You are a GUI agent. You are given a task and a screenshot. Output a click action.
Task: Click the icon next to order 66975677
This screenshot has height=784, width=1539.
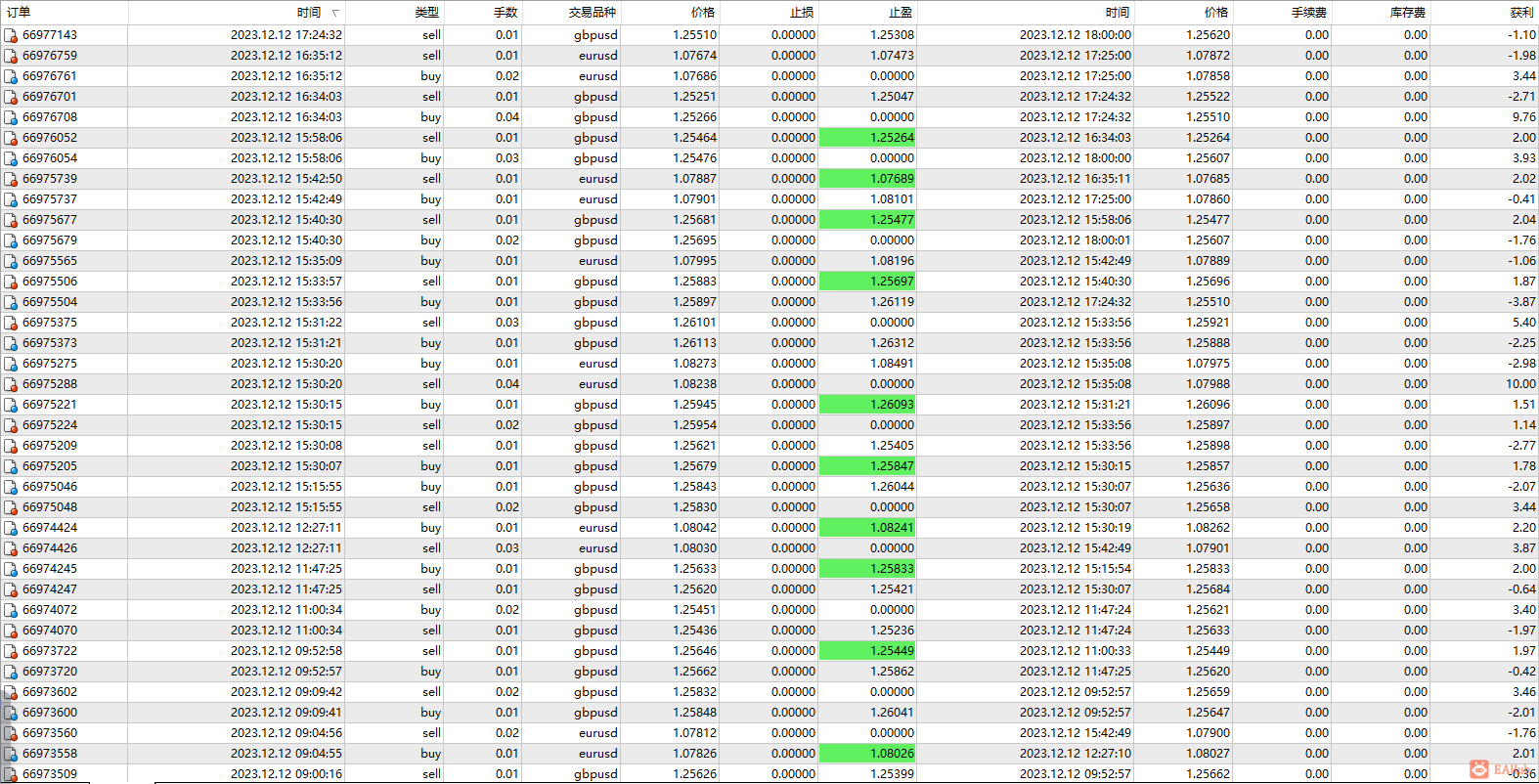[11, 220]
